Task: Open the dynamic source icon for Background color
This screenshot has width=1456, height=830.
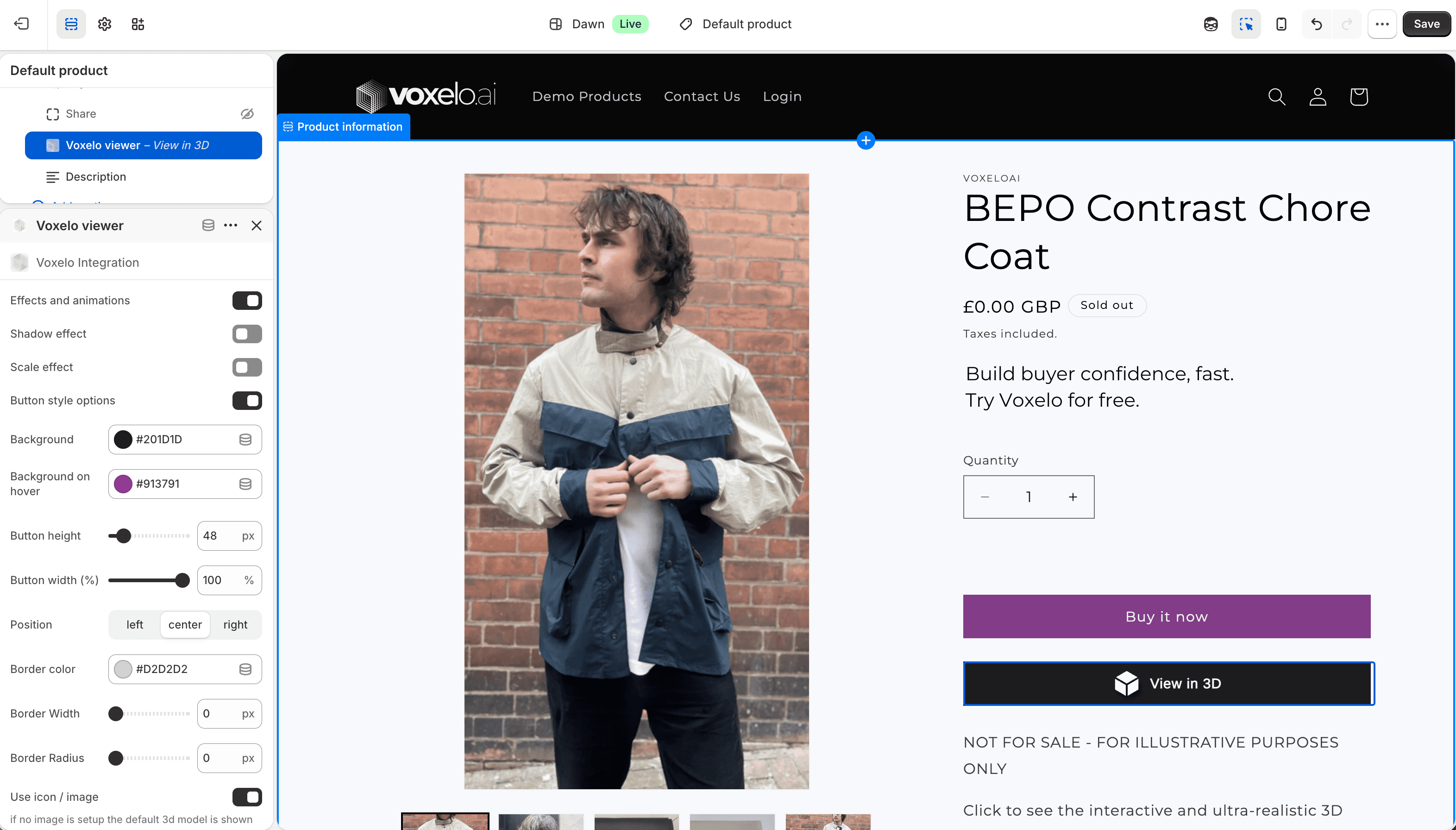Action: coord(245,439)
